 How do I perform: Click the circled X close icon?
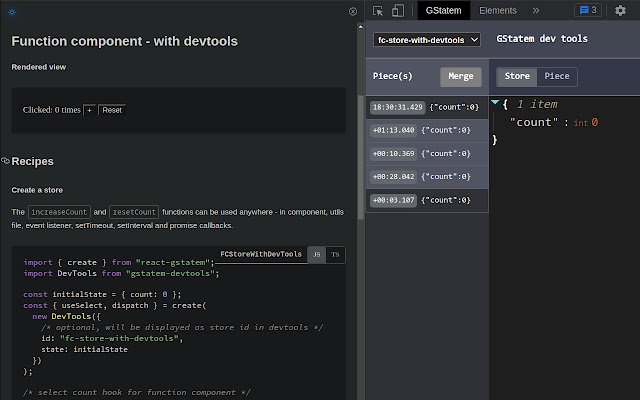353,12
